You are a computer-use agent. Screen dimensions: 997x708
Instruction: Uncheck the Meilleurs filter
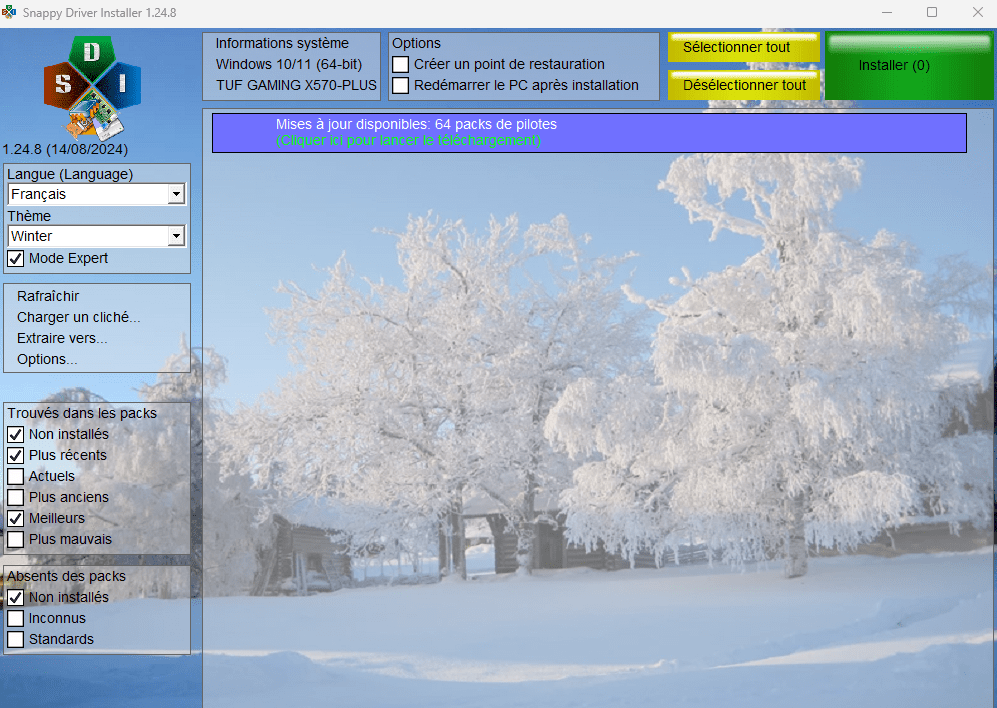click(x=16, y=519)
